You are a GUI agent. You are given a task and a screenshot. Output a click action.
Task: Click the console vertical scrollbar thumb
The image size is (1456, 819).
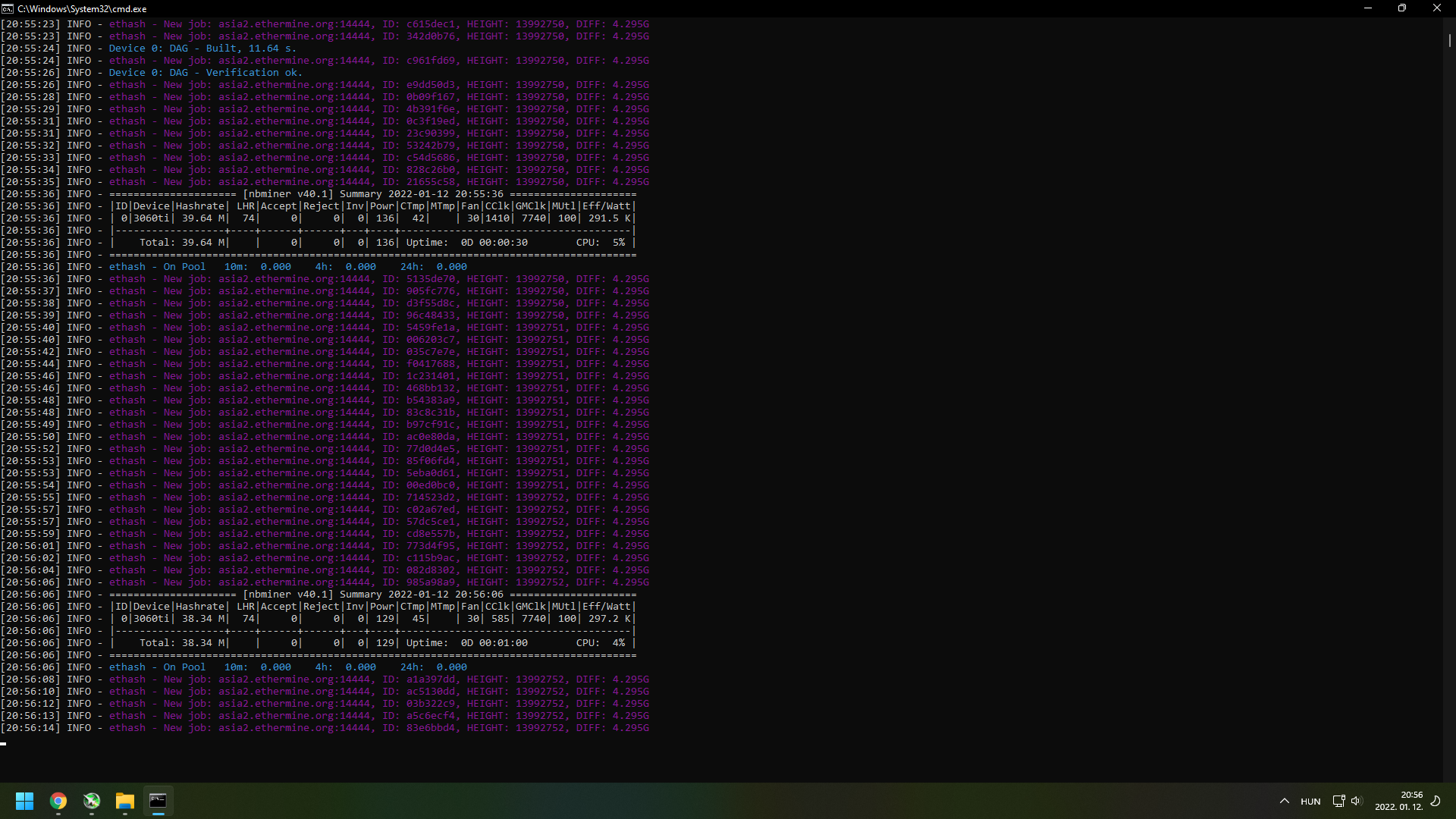click(1449, 39)
